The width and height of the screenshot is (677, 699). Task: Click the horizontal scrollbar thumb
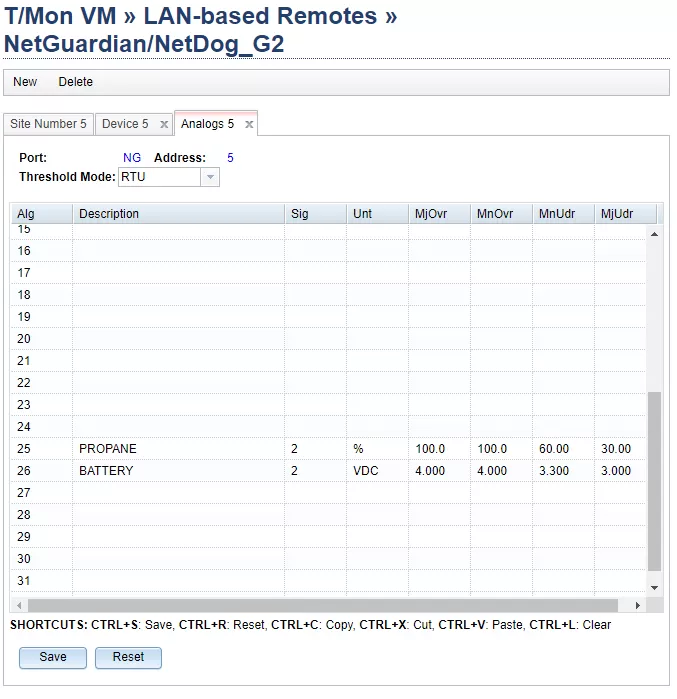click(320, 605)
